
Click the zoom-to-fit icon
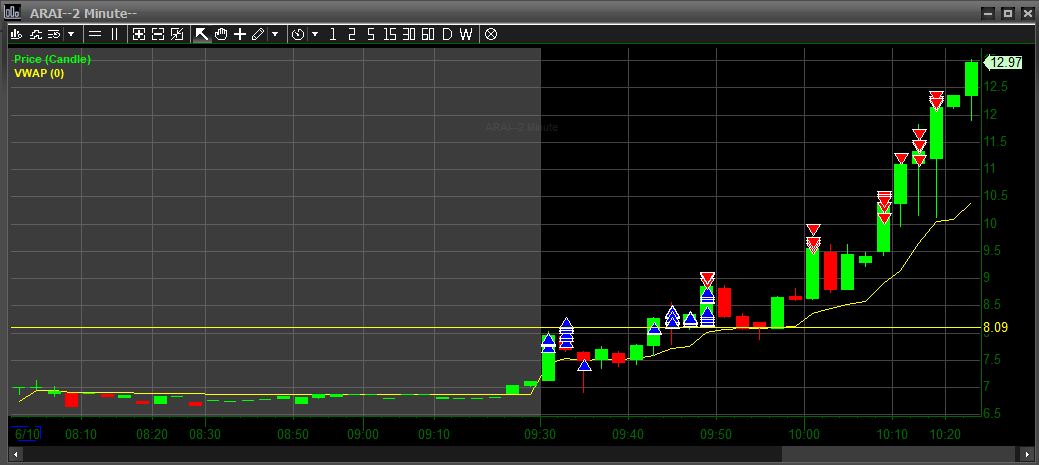177,34
